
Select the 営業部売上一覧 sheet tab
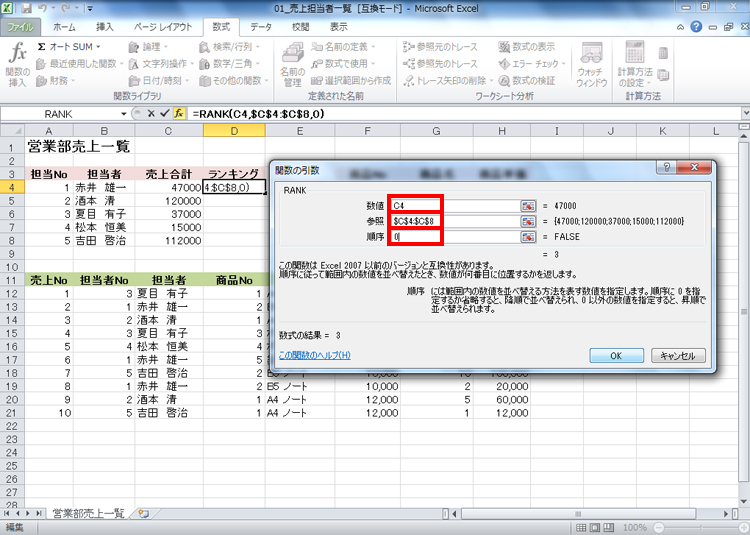pos(88,513)
